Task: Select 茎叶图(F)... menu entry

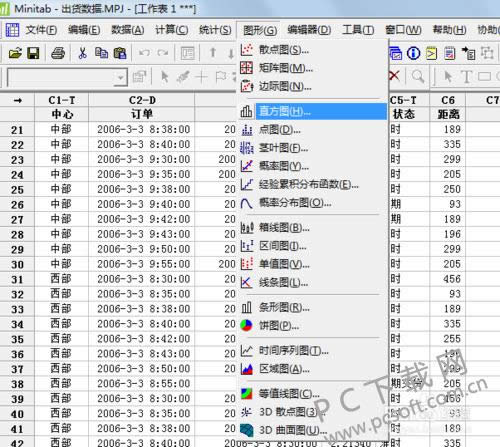Action: pyautogui.click(x=313, y=148)
